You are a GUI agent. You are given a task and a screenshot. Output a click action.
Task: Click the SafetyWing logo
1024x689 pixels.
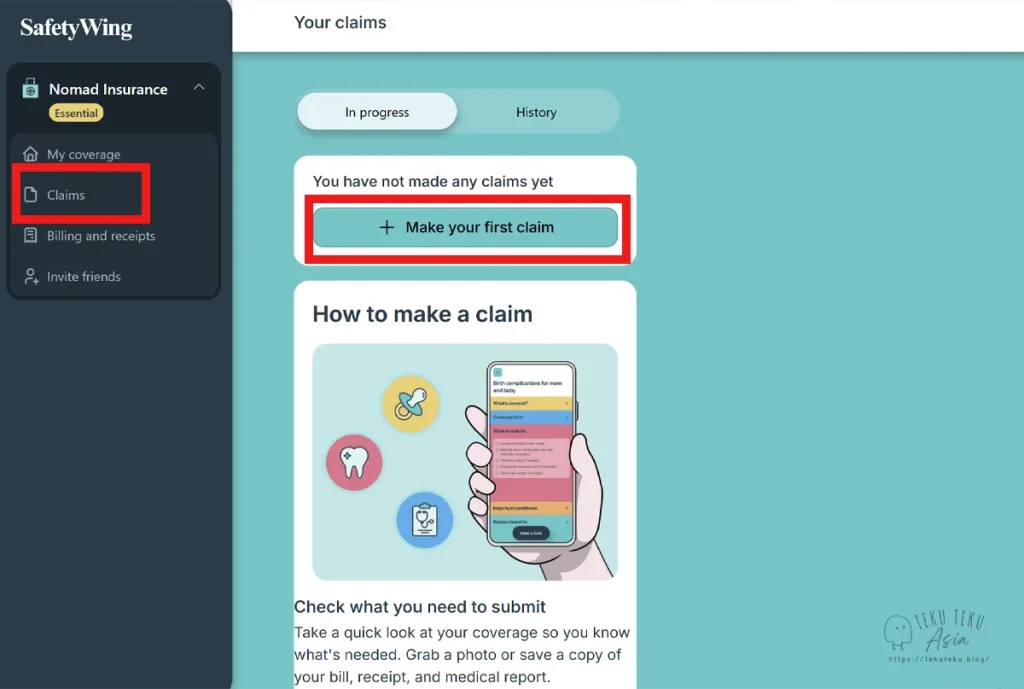pos(76,28)
